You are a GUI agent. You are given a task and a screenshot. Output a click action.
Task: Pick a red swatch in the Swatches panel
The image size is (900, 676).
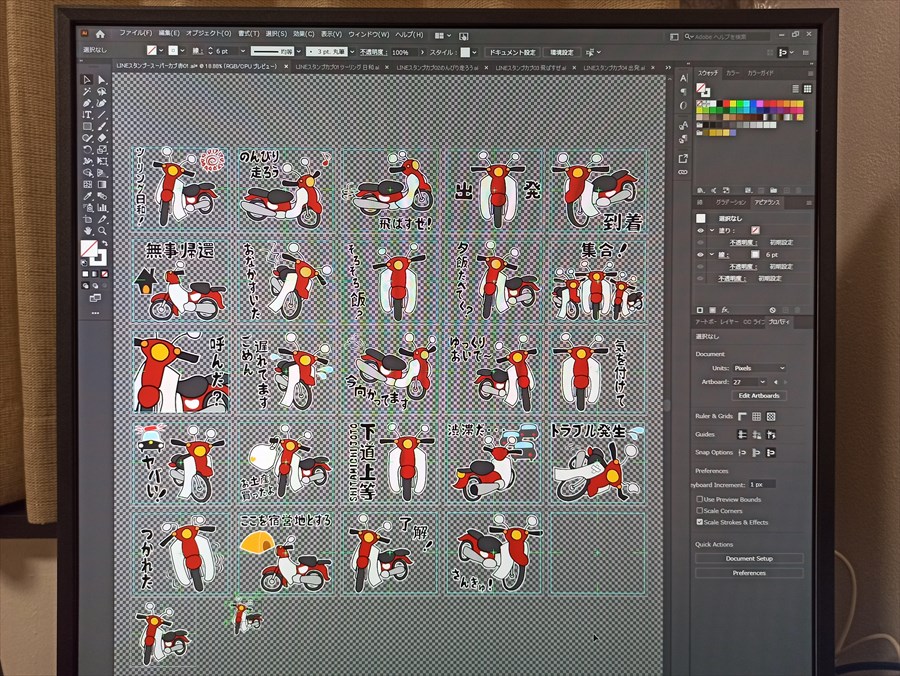(x=726, y=103)
